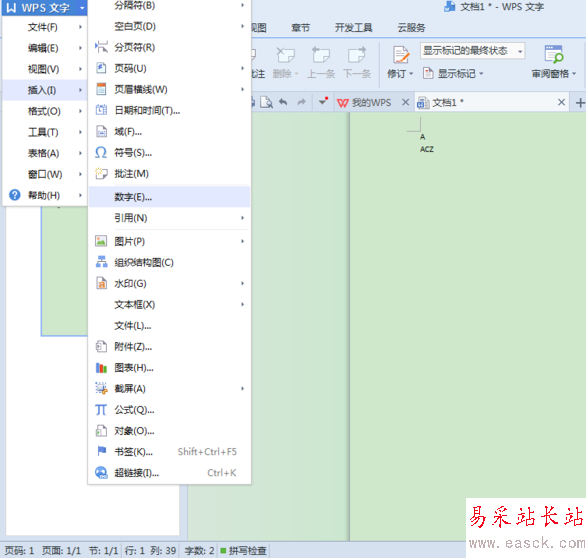Click the header and footer line icon
Screen dimensions: 586x558
[x=101, y=89]
